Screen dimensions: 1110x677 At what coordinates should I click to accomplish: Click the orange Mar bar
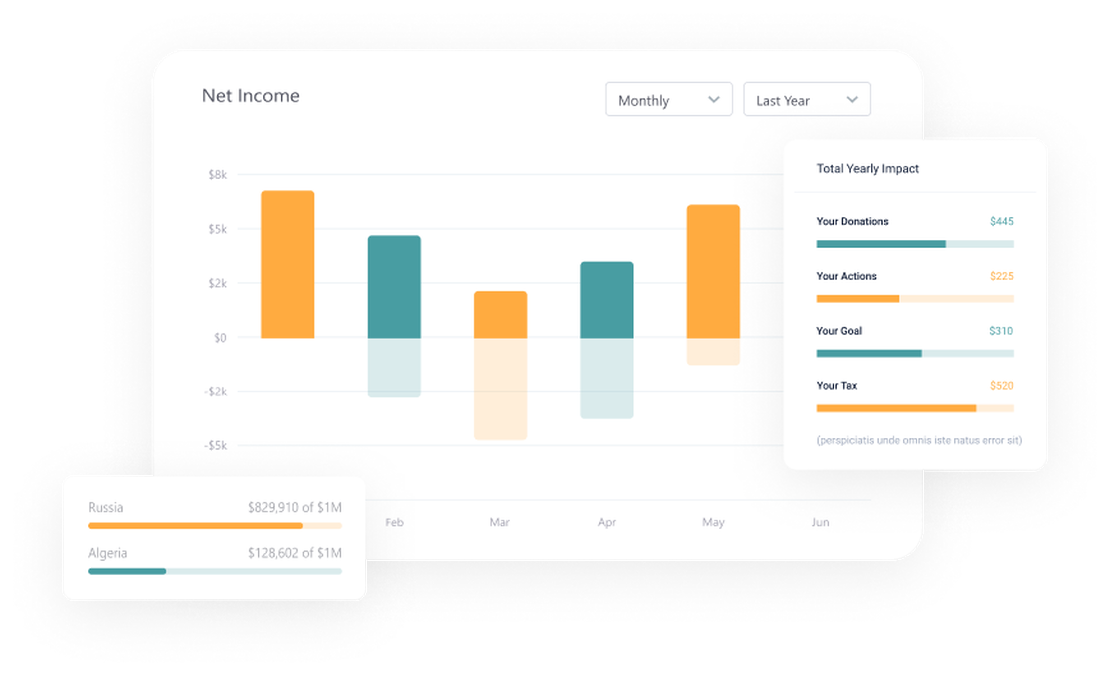click(500, 312)
